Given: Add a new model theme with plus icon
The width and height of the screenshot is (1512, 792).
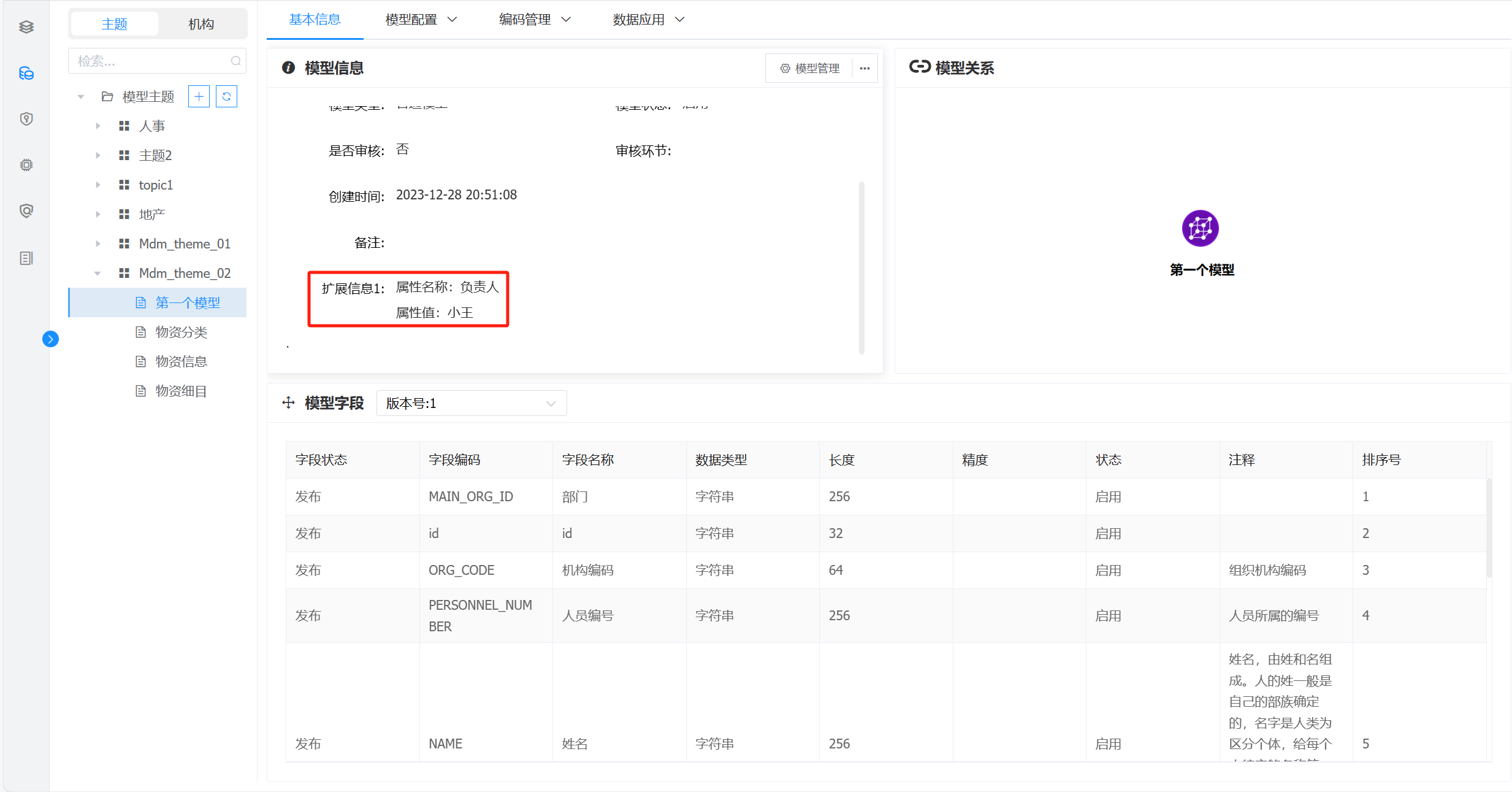Looking at the screenshot, I should click(x=199, y=96).
